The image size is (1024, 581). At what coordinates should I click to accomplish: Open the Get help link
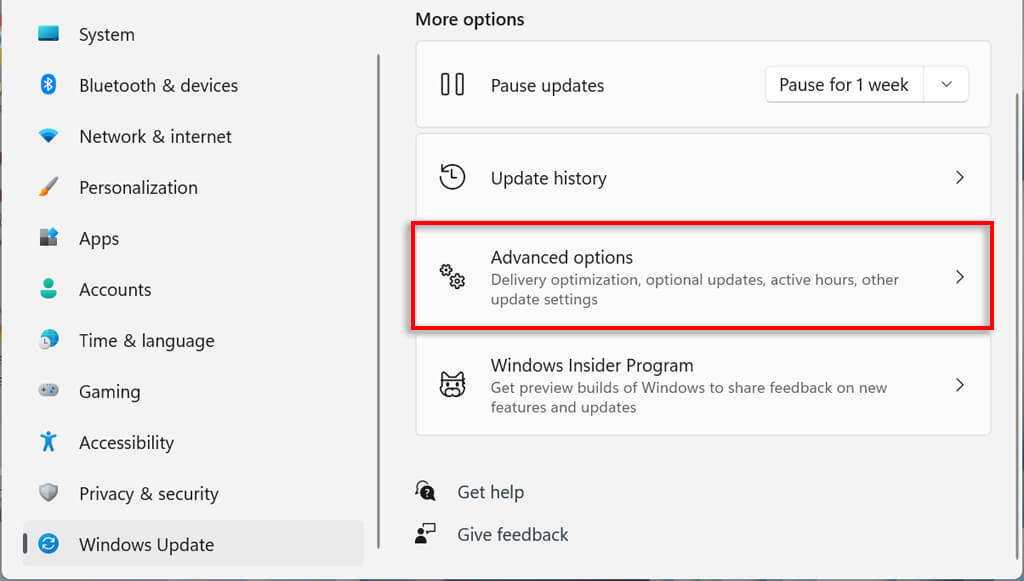(490, 492)
